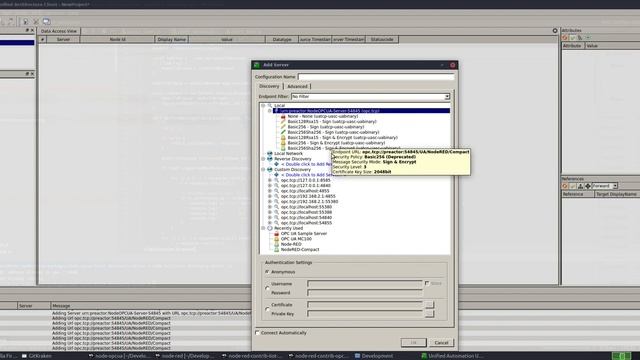Screen dimensions: 640x360
Task: Expand the opc.tcp://127.0.0.1:8585 node
Action: (270, 180)
